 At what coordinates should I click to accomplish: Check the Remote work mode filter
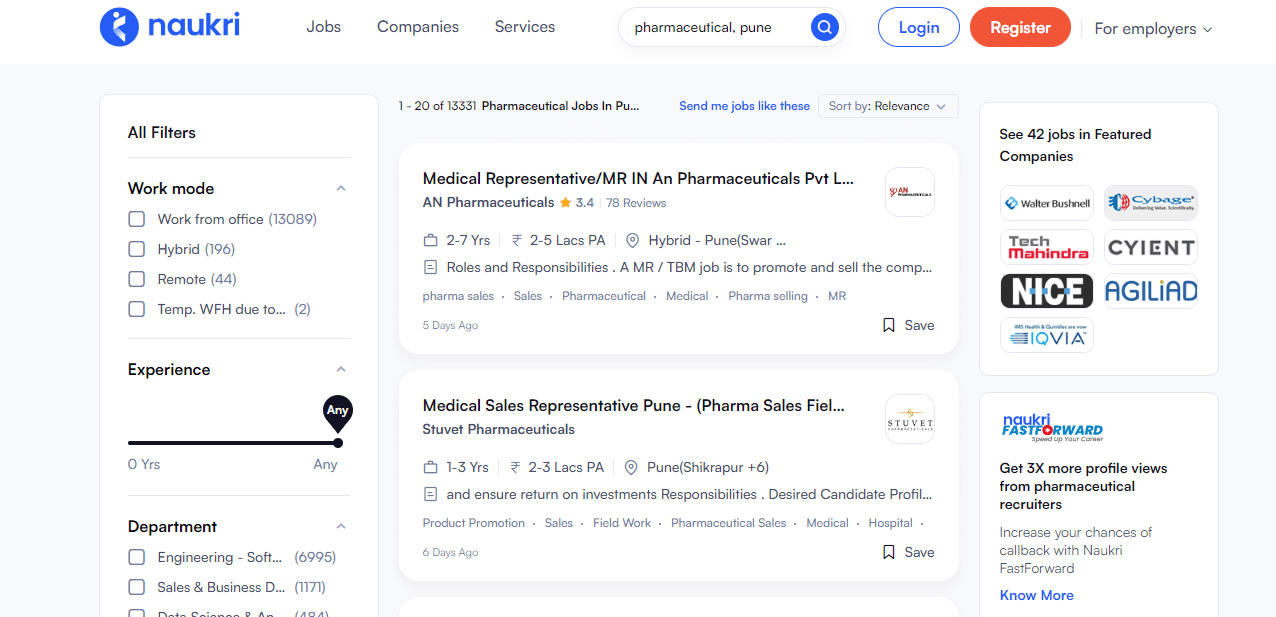tap(136, 279)
